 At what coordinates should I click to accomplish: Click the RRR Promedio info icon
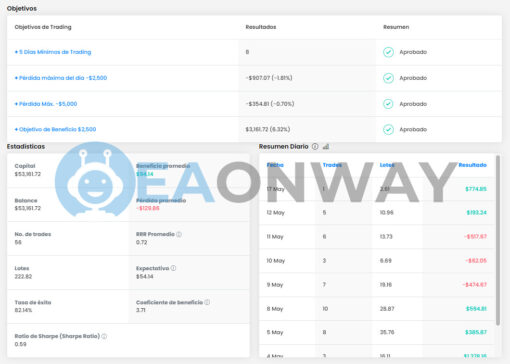point(179,234)
